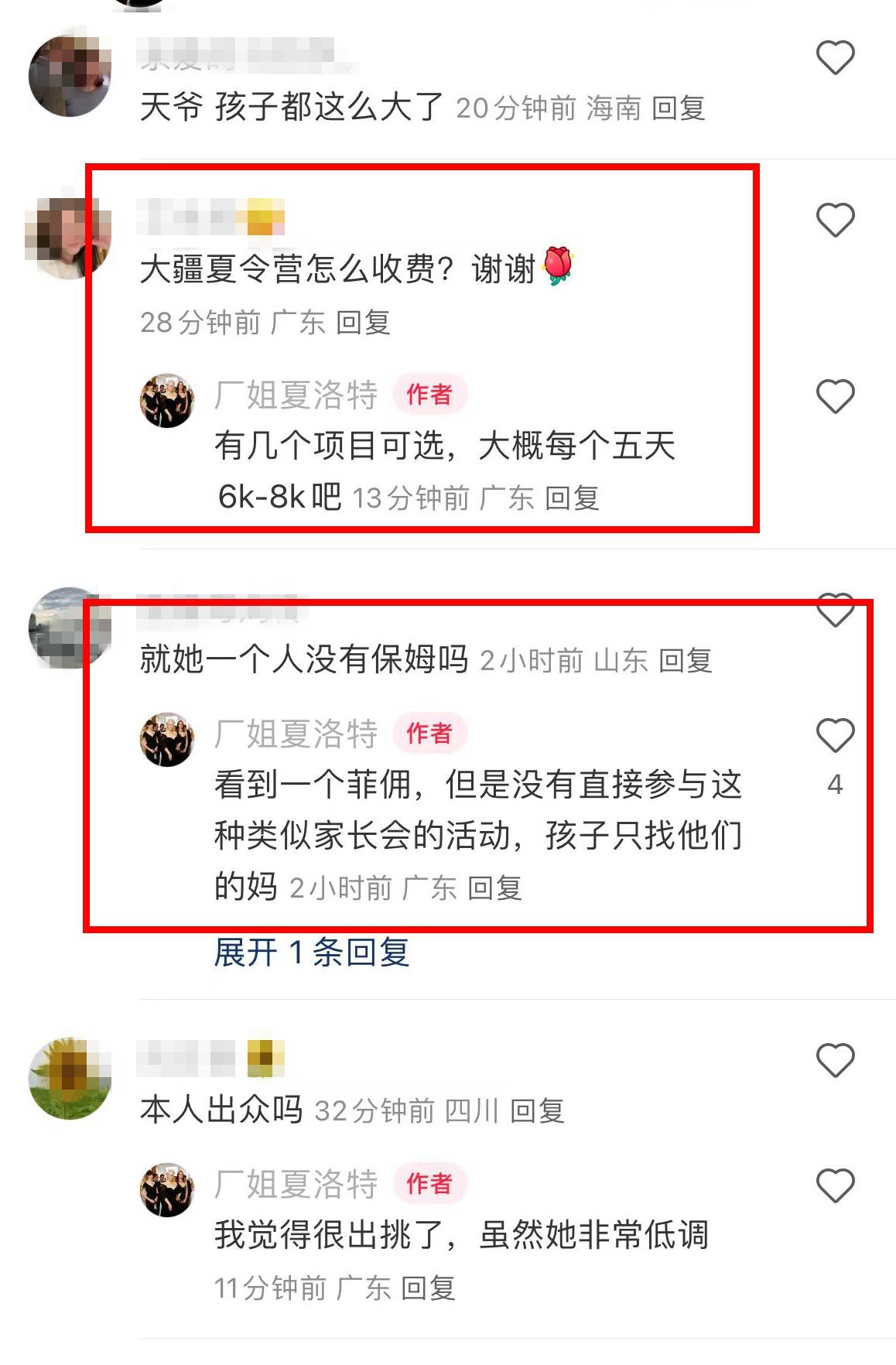Open 厂姐夏洛特 username in the 菲佣 reply

tap(296, 734)
